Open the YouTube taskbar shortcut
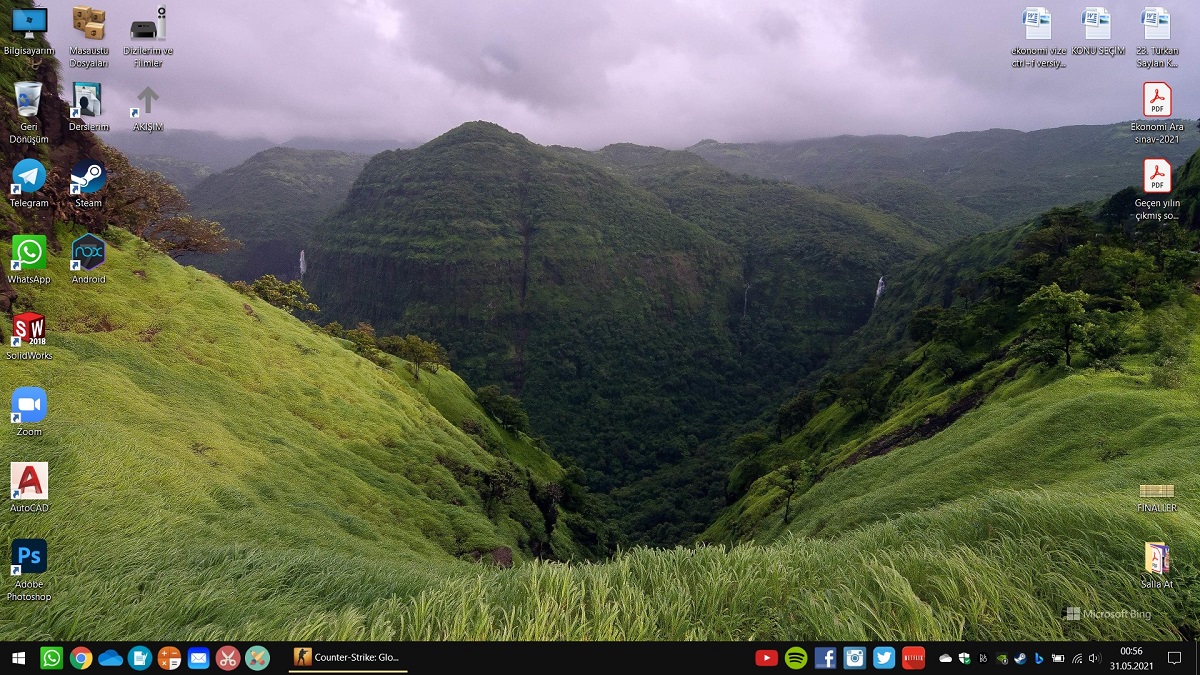The width and height of the screenshot is (1200, 675). click(767, 658)
